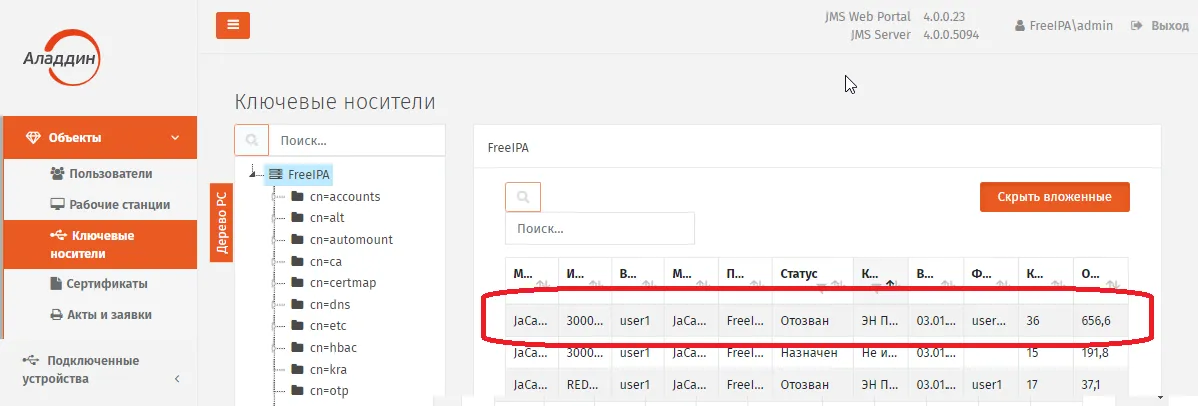Image resolution: width=1198 pixels, height=406 pixels.
Task: Open the Сертификаты menu item
Action: tap(99, 284)
